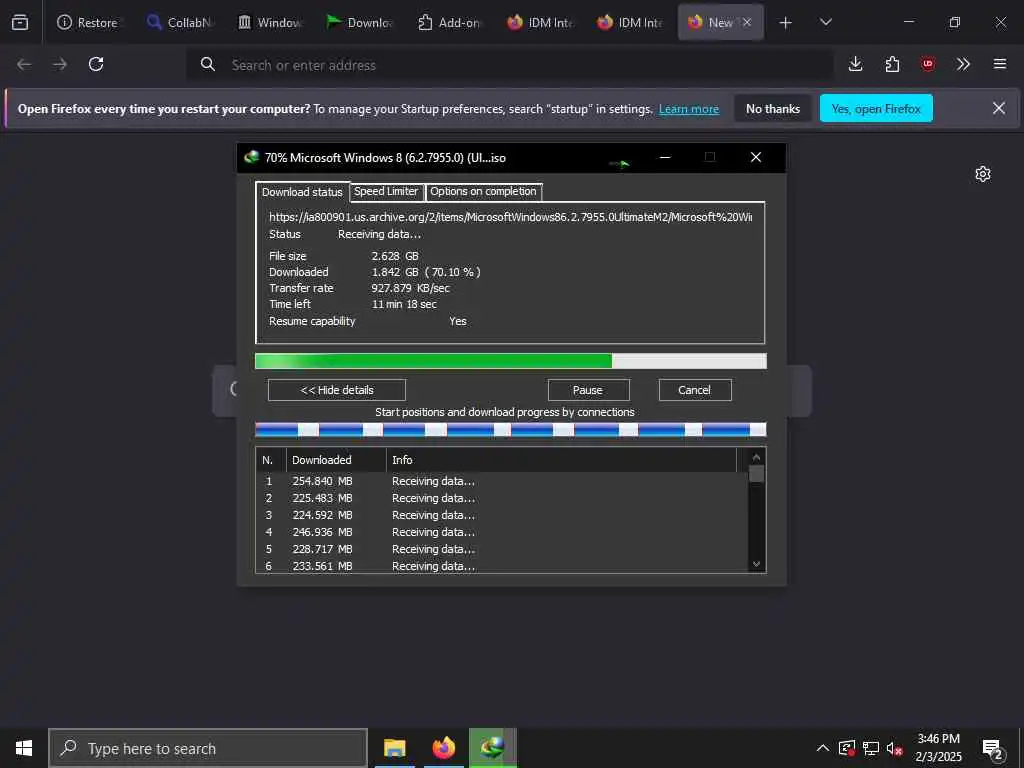Restore down the Firefox window
Image resolution: width=1024 pixels, height=768 pixels.
point(954,22)
